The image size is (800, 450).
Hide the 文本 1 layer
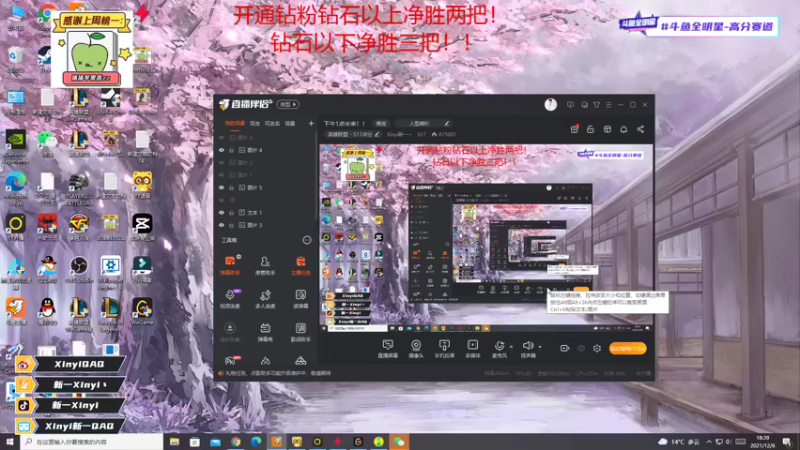click(221, 212)
